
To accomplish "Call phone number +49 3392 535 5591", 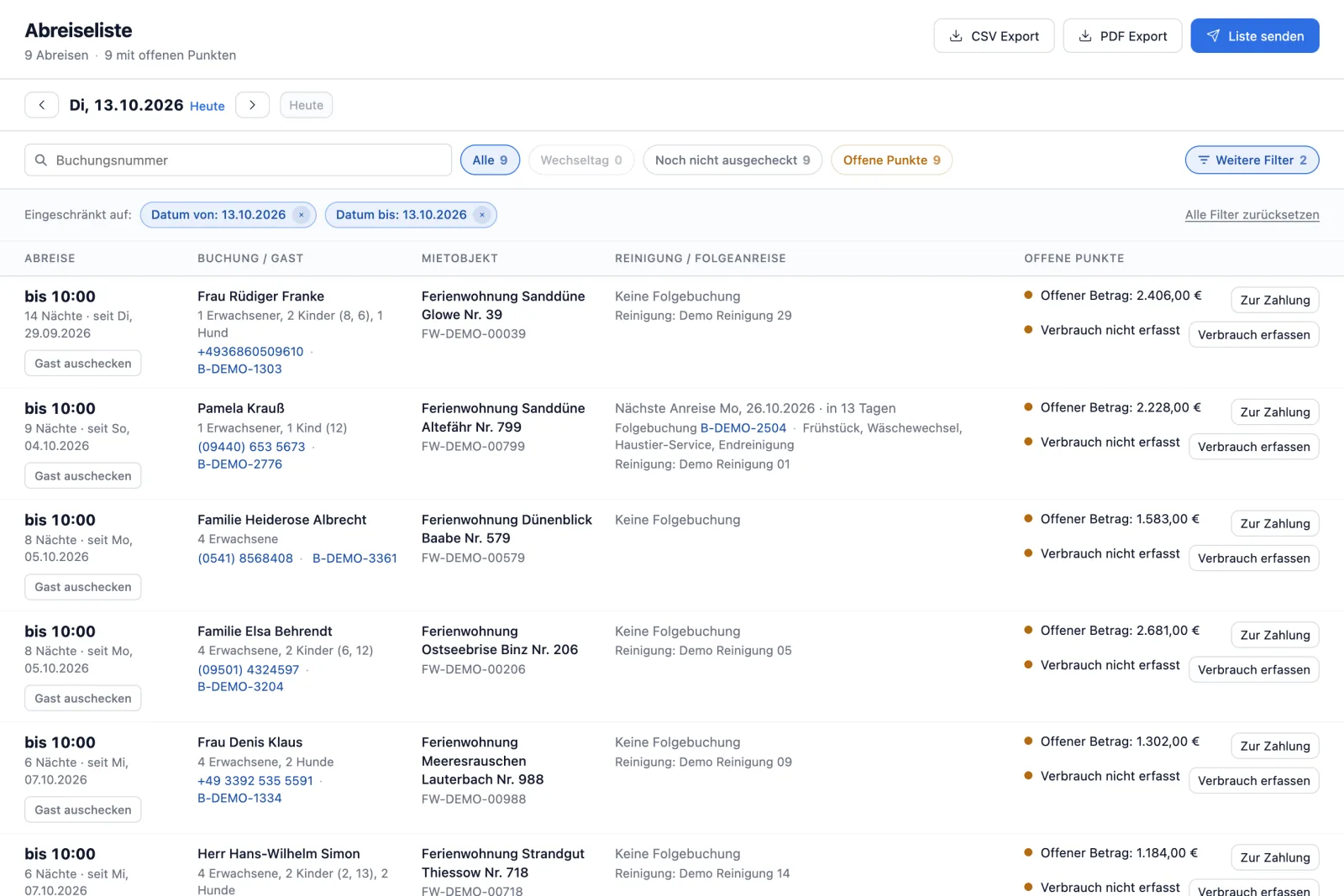I will tap(255, 780).
